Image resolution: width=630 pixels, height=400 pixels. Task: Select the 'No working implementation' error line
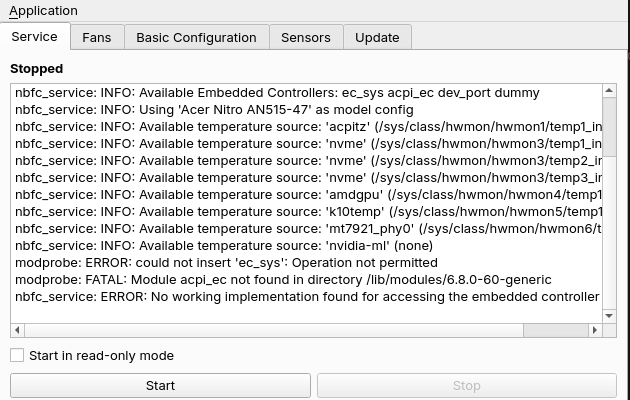[307, 297]
